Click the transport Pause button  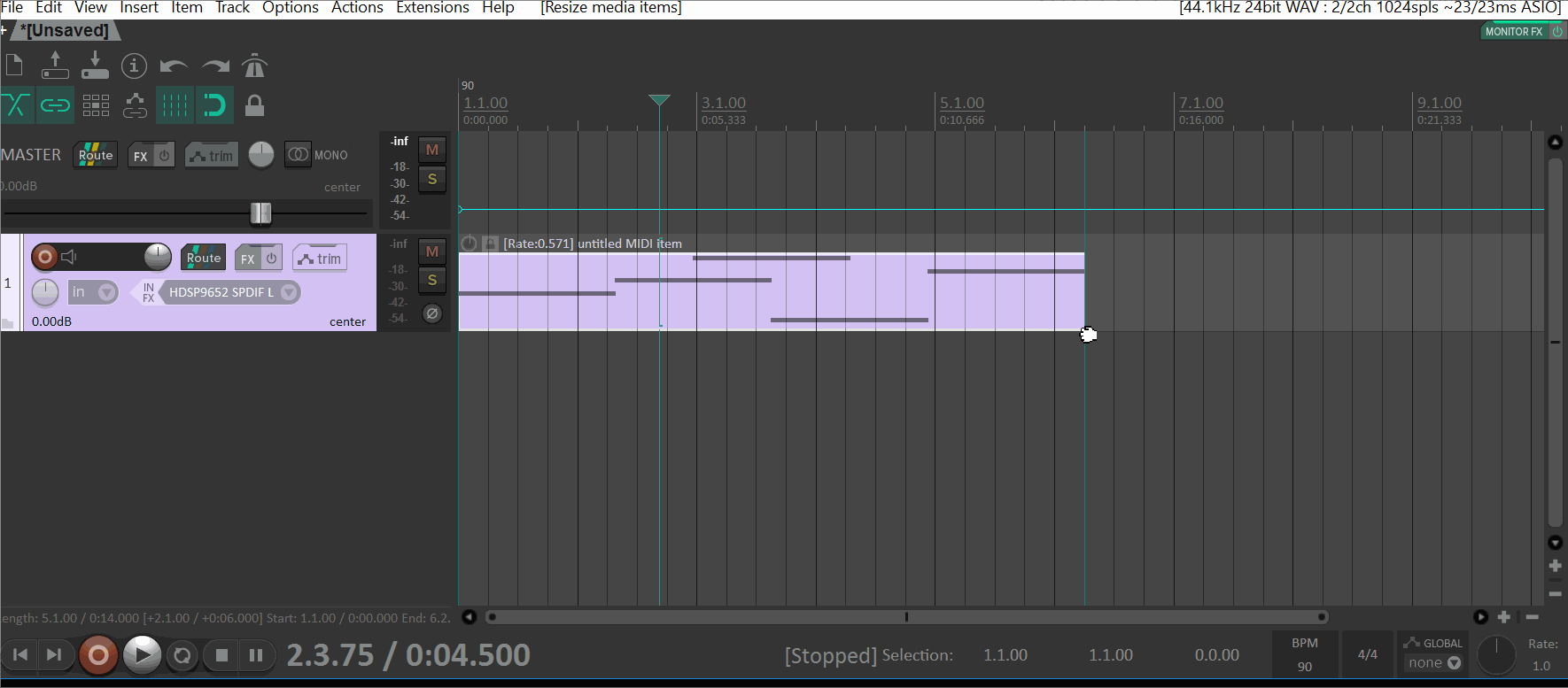(256, 655)
